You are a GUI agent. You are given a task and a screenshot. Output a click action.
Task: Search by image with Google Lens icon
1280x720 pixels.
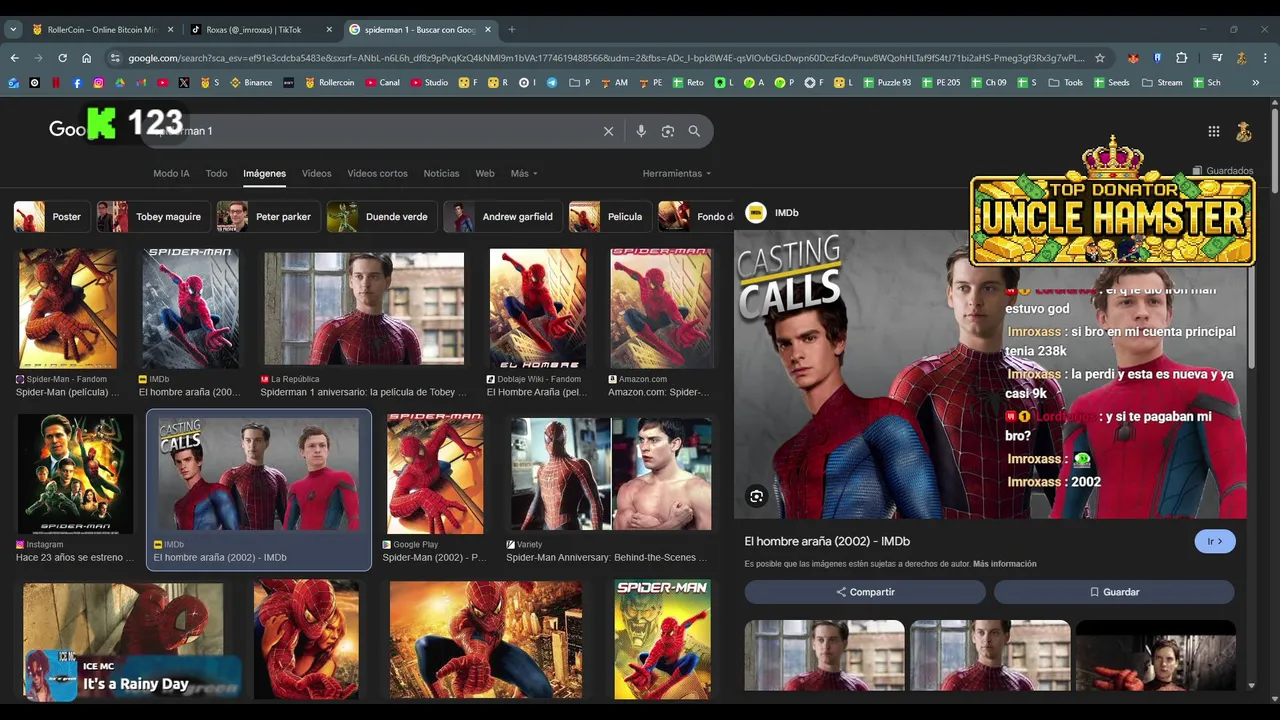[668, 131]
